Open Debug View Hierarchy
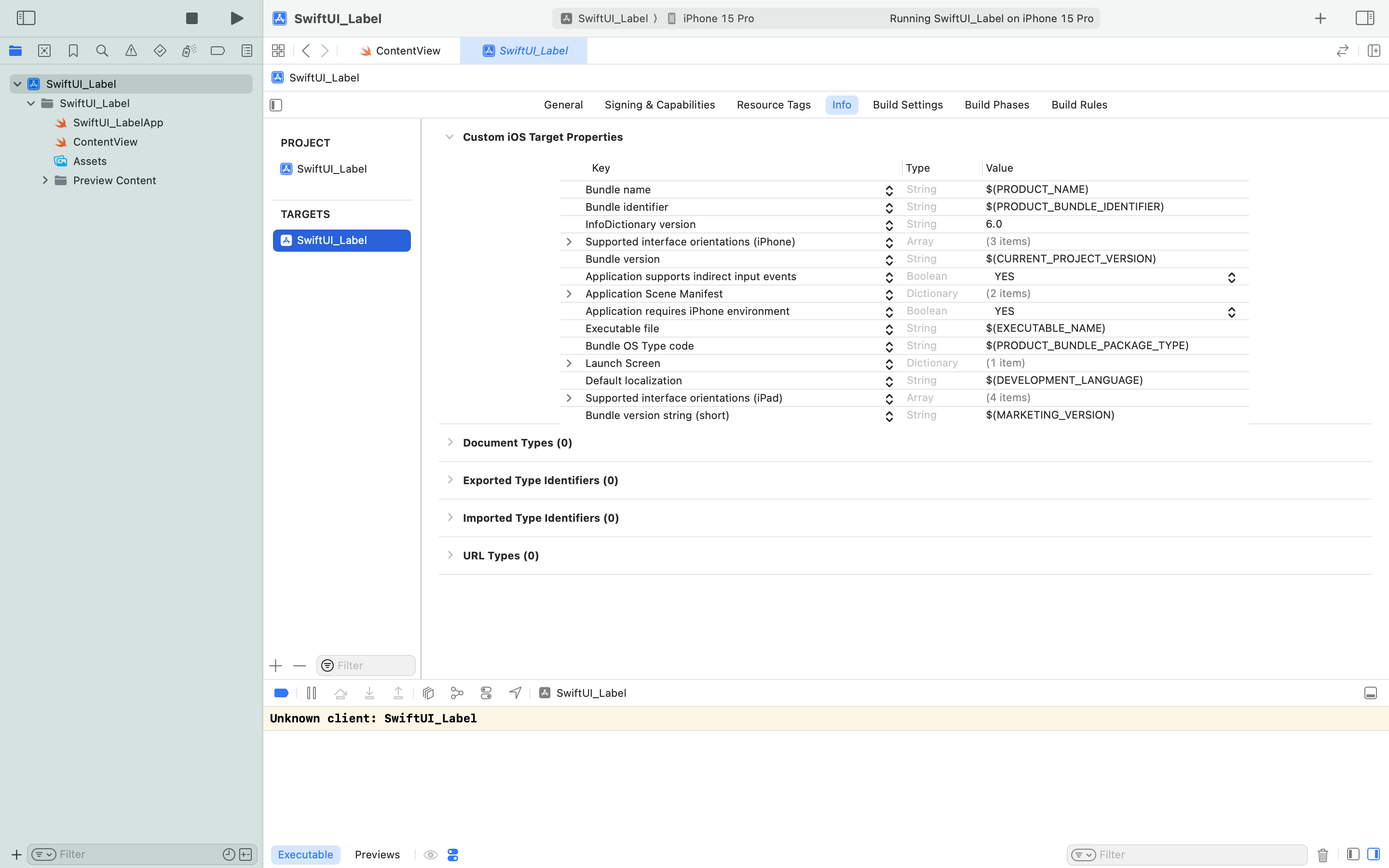The width and height of the screenshot is (1389, 868). 428,693
